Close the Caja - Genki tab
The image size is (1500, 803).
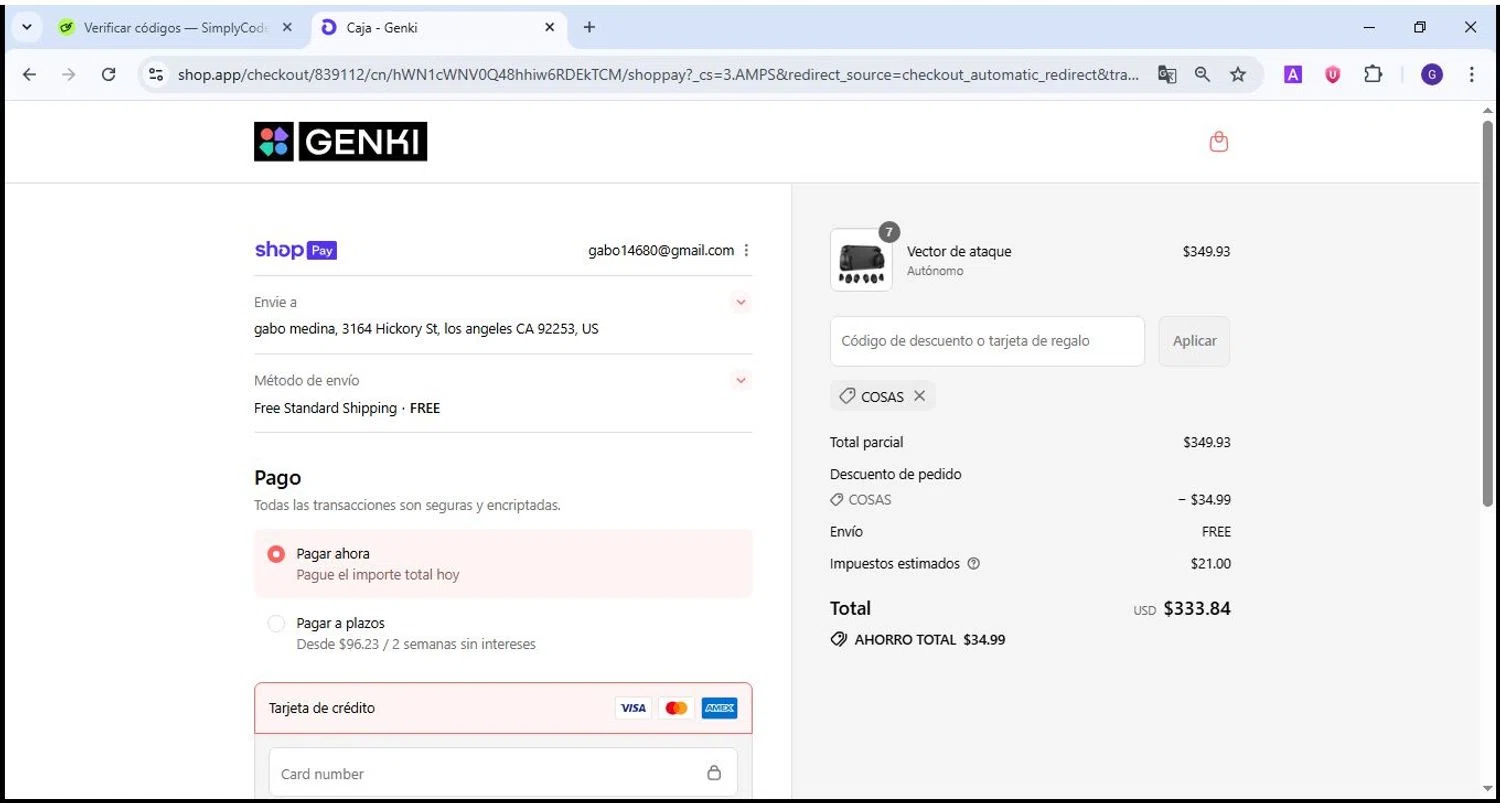tap(549, 28)
